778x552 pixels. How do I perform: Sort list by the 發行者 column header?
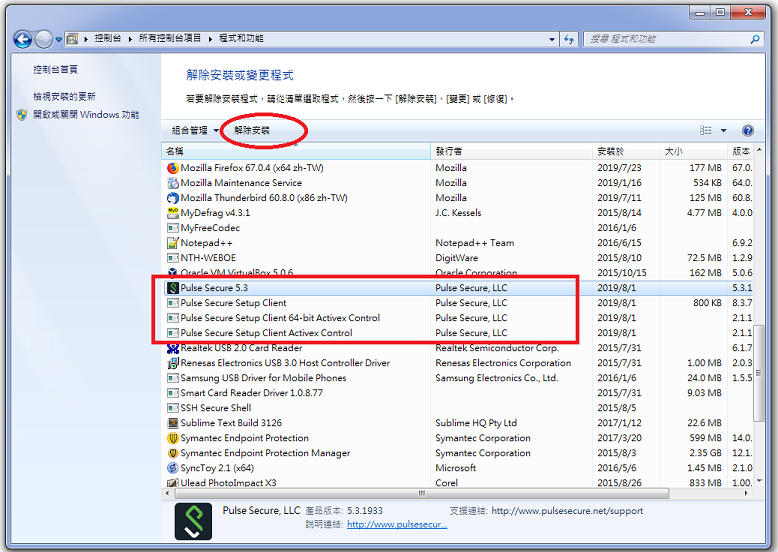click(450, 151)
